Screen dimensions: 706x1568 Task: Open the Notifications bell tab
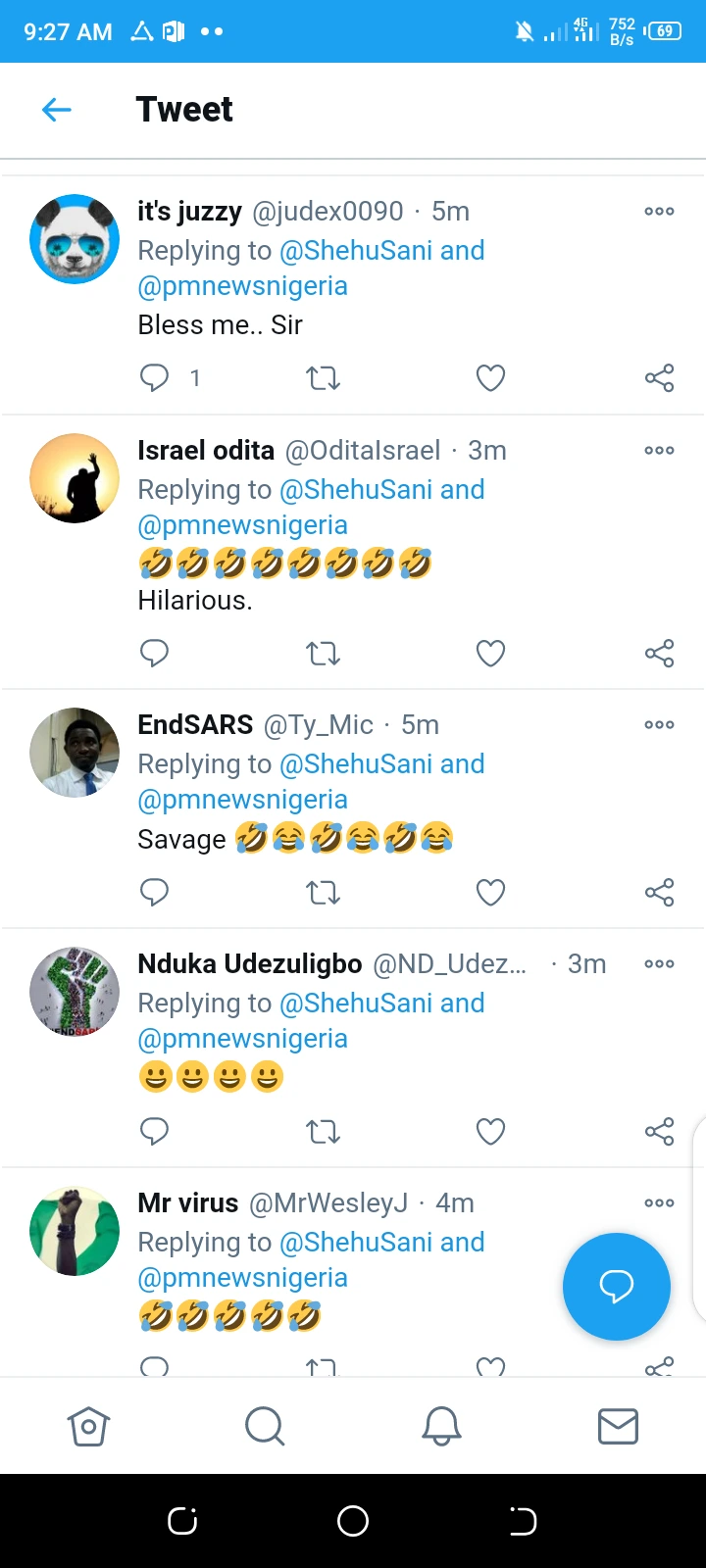(x=441, y=1426)
